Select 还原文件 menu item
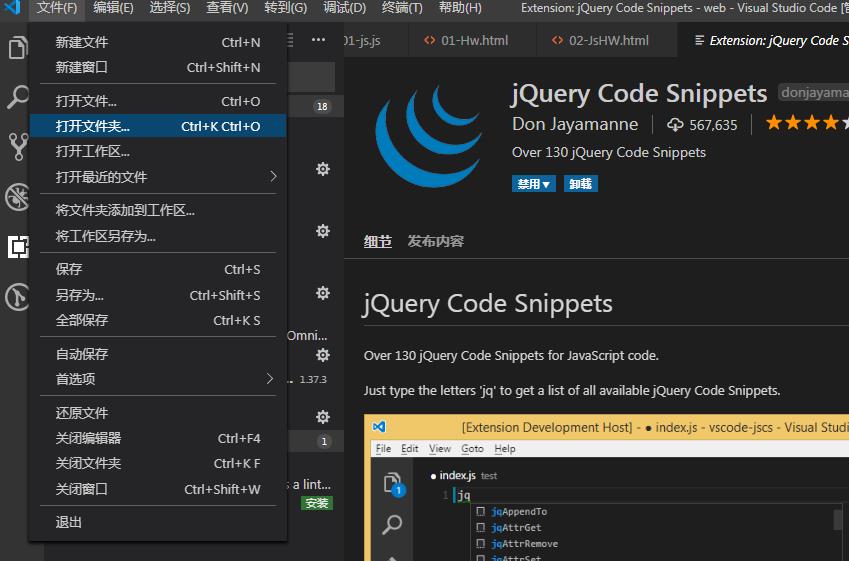The image size is (849, 561). coord(158,413)
